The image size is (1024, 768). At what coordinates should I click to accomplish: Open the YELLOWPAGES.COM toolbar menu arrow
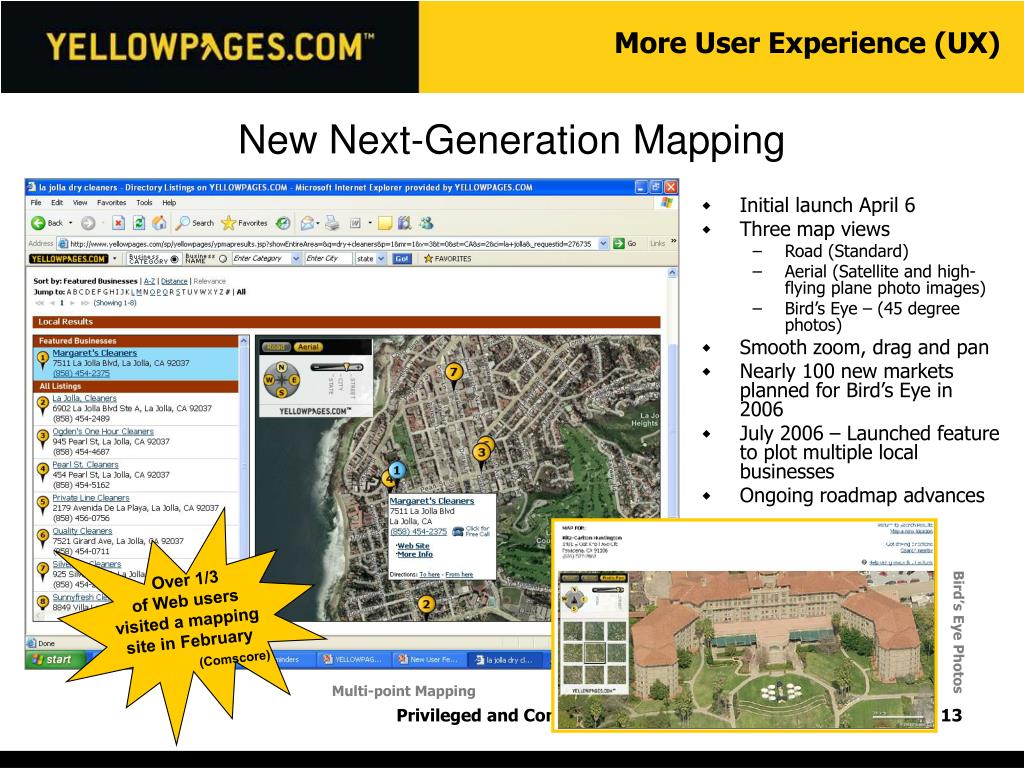tap(115, 259)
